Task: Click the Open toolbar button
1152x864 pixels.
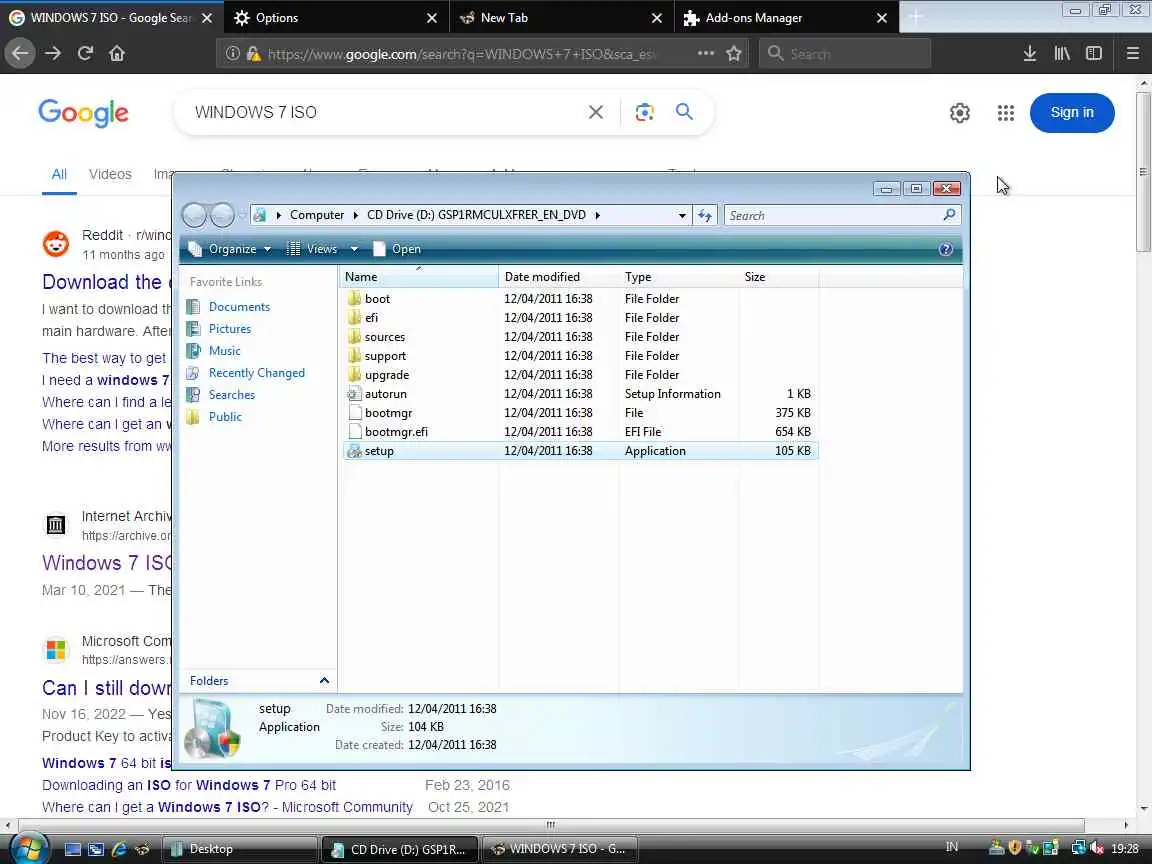Action: tap(397, 249)
